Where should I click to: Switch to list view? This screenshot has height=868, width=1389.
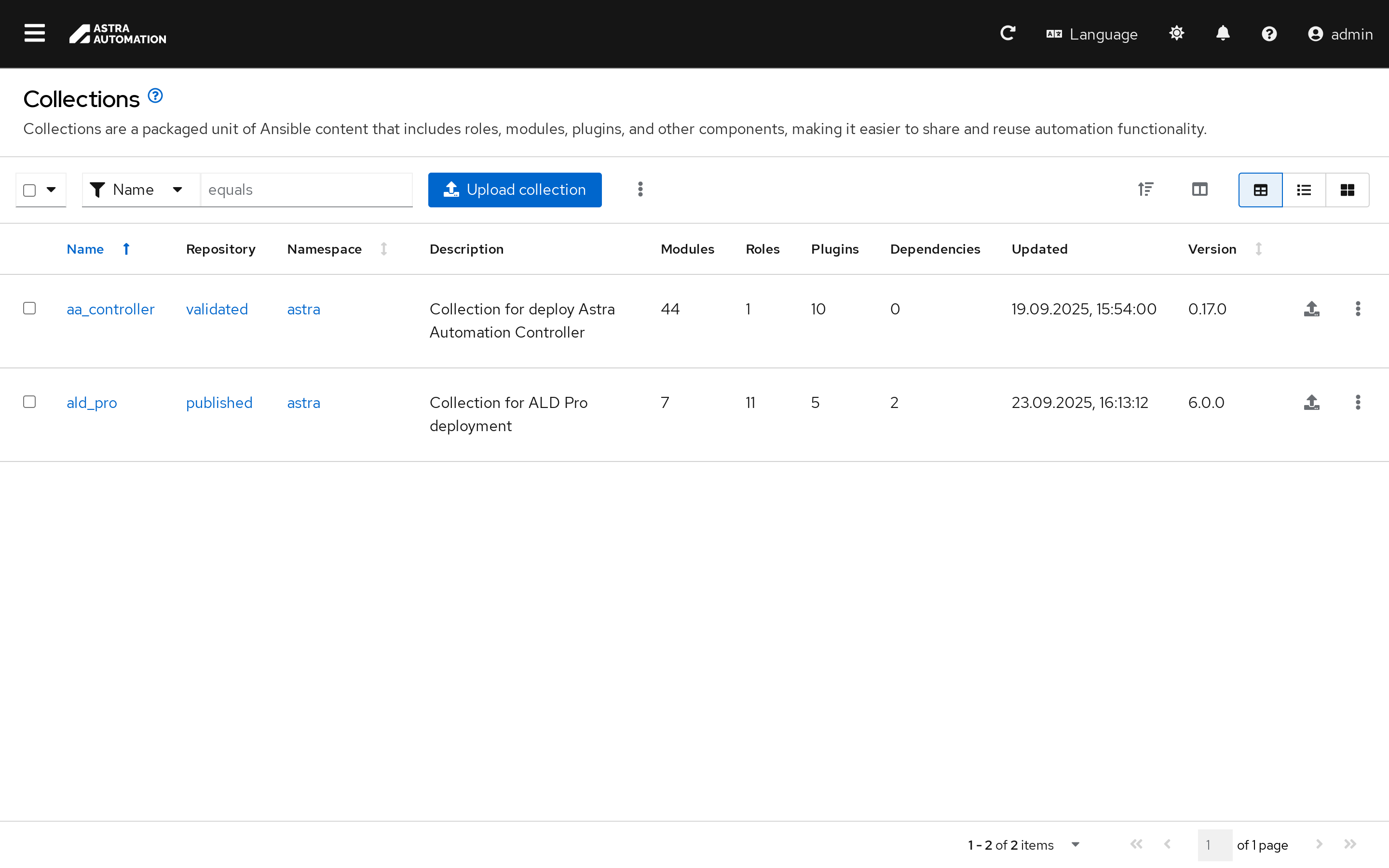(x=1304, y=190)
